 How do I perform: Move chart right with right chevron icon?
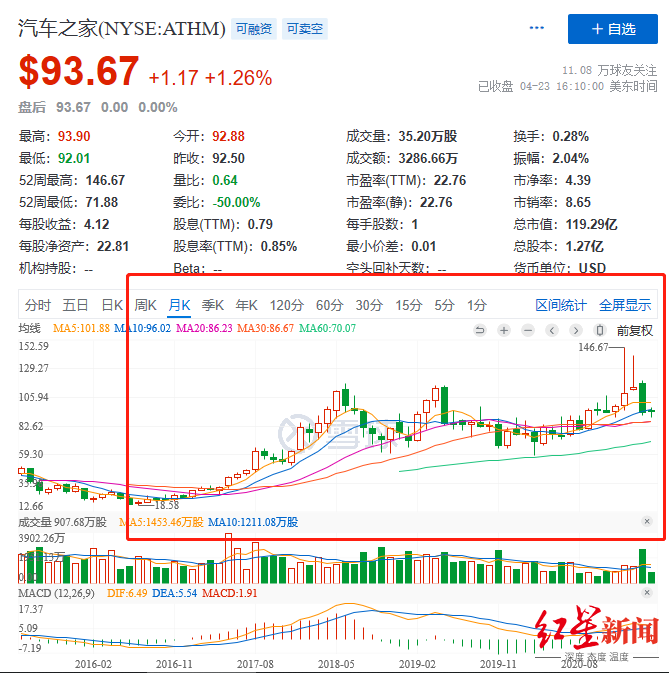576,330
